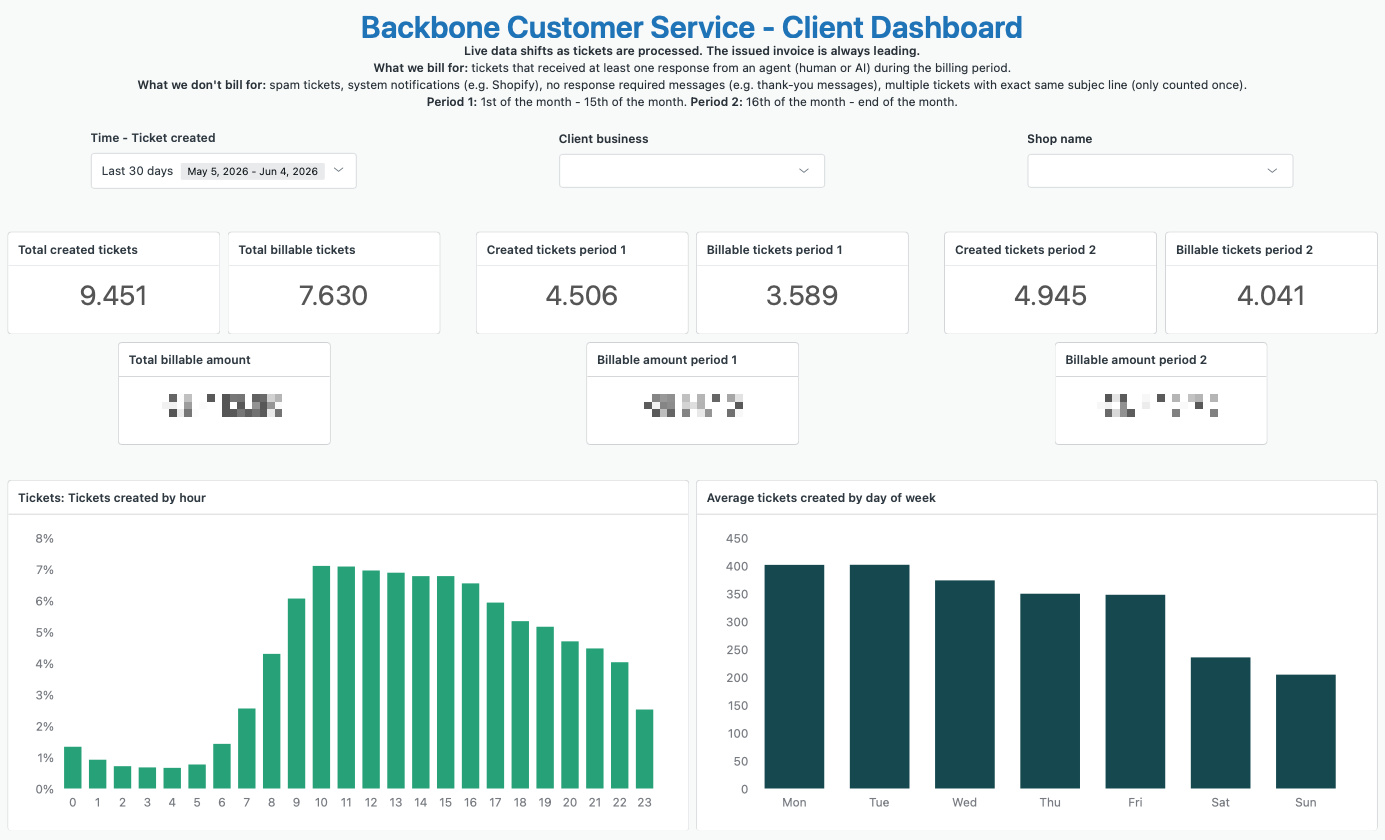Click the Sat bar in day of week chart
The height and width of the screenshot is (840, 1385).
(x=1220, y=723)
